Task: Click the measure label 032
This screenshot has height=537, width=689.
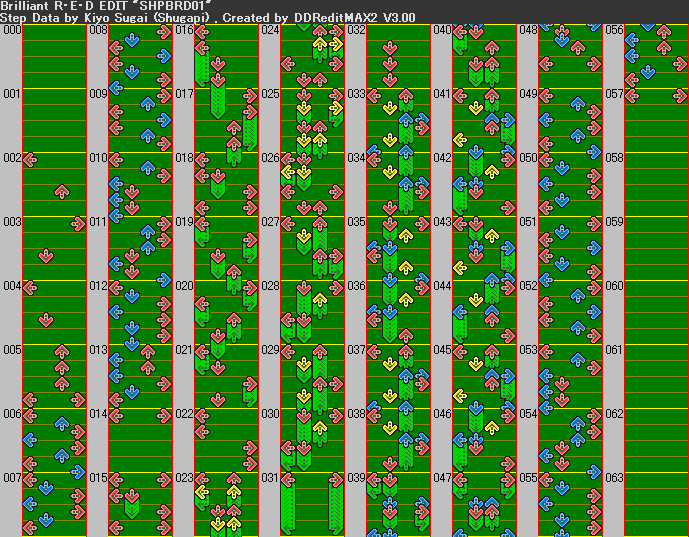Action: [x=356, y=30]
